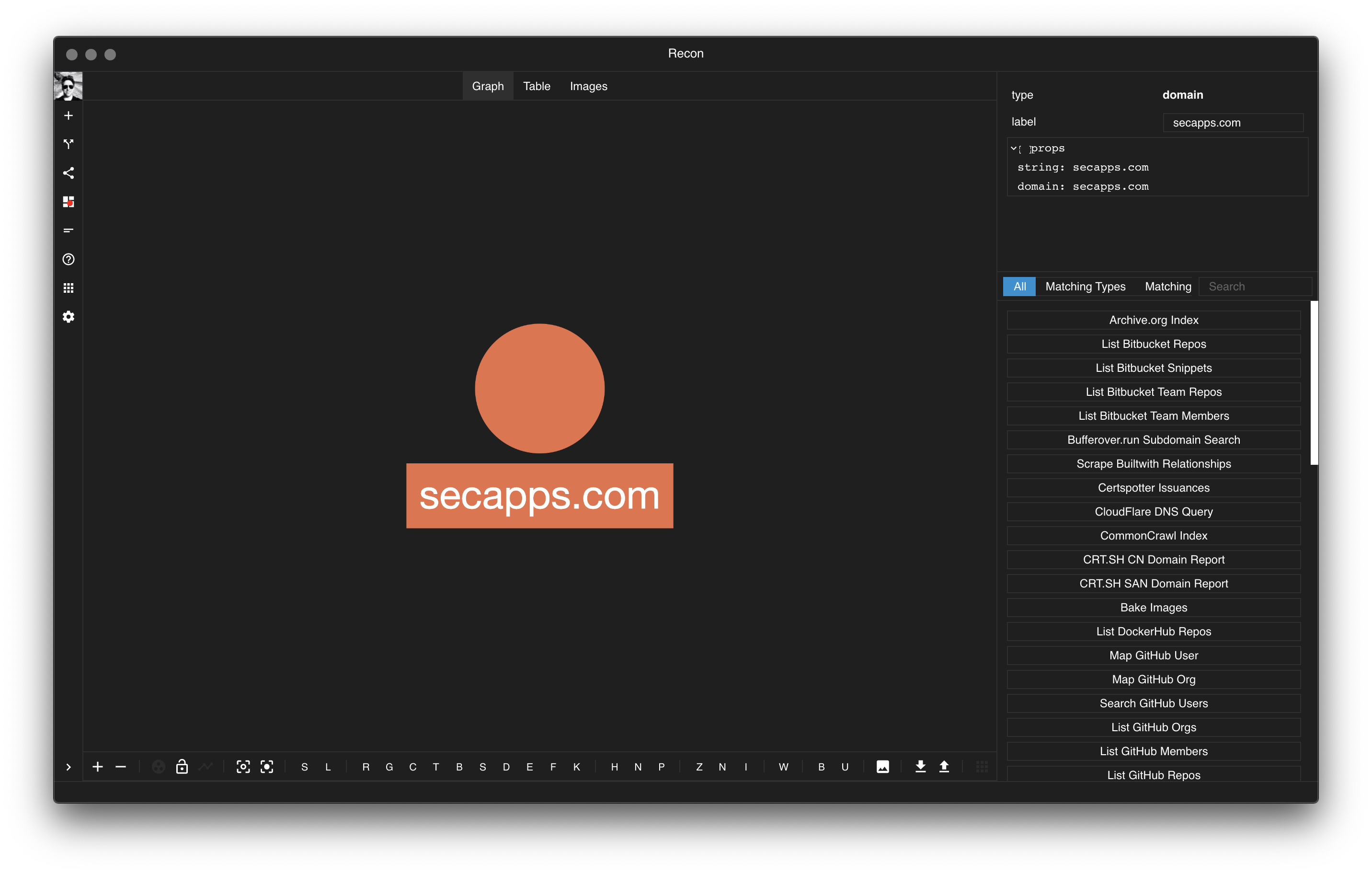1372x874 pixels.
Task: Open the Images tab
Action: click(588, 86)
